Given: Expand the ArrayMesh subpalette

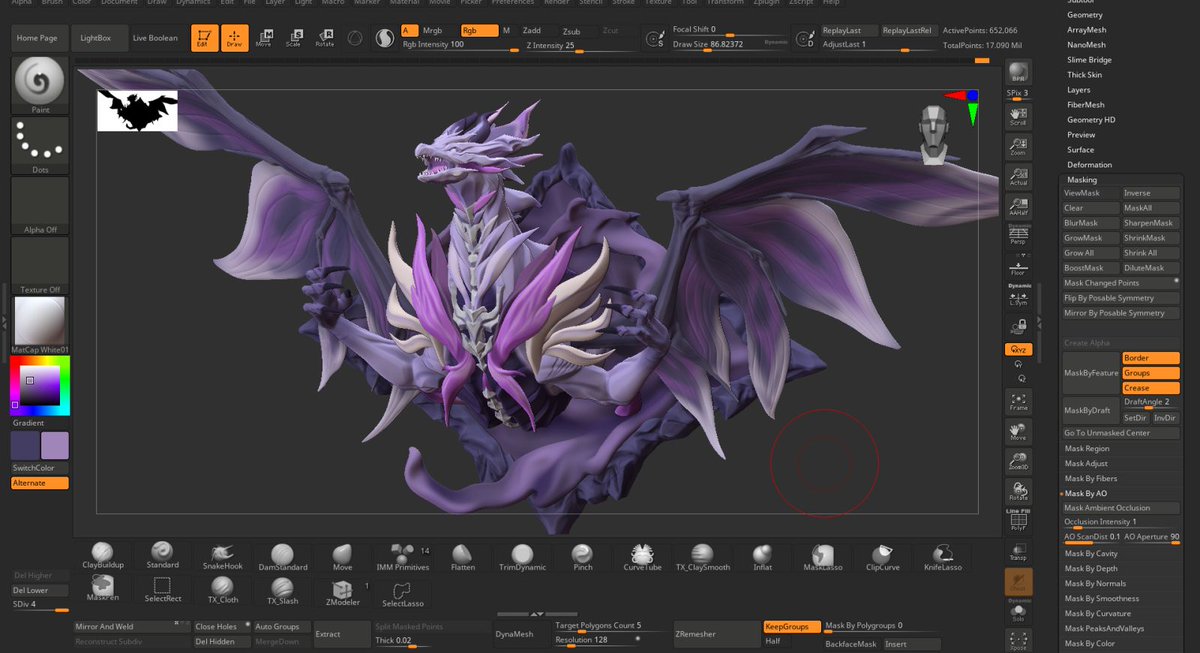Looking at the screenshot, I should 1087,30.
